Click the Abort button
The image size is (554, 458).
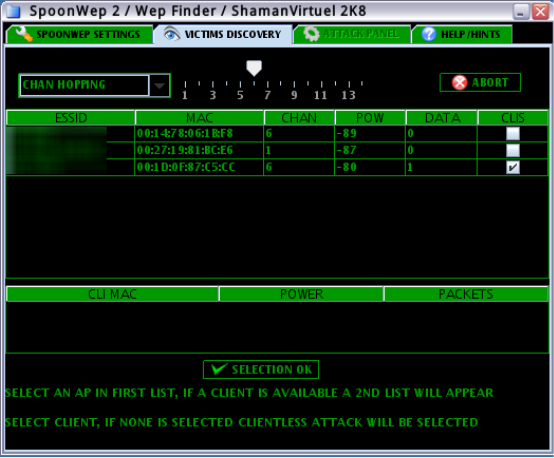[x=480, y=83]
